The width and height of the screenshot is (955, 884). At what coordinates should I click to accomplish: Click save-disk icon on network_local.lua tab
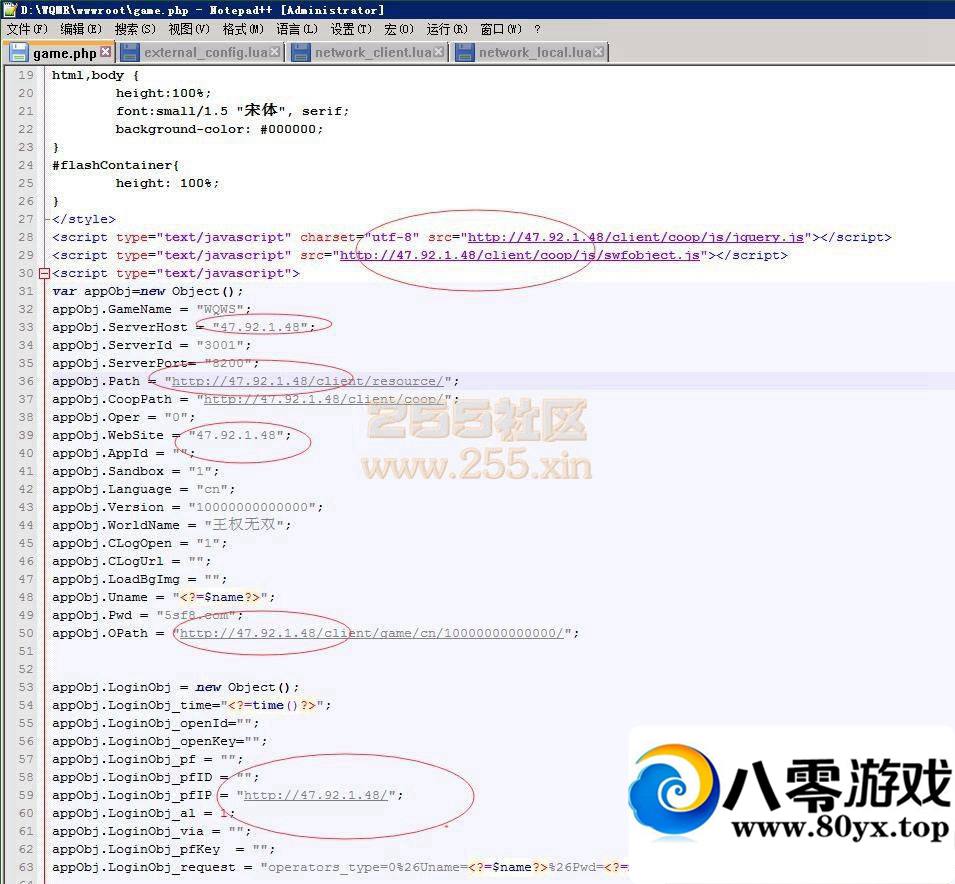coord(464,52)
